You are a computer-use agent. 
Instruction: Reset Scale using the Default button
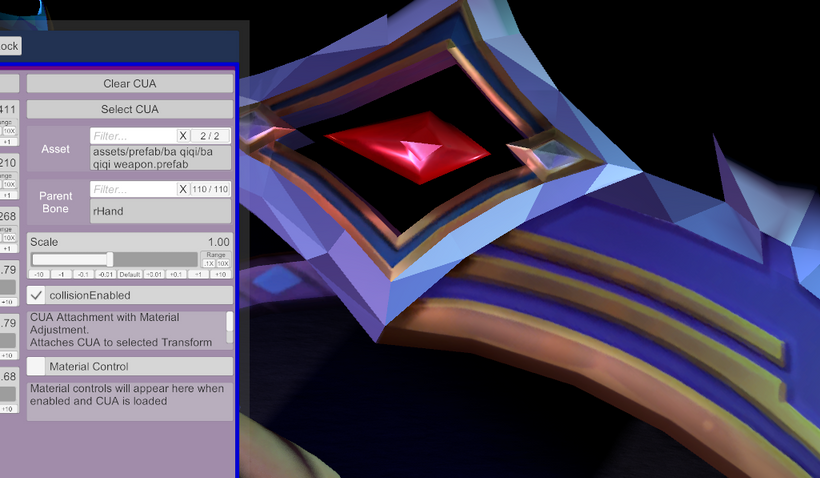[x=130, y=275]
